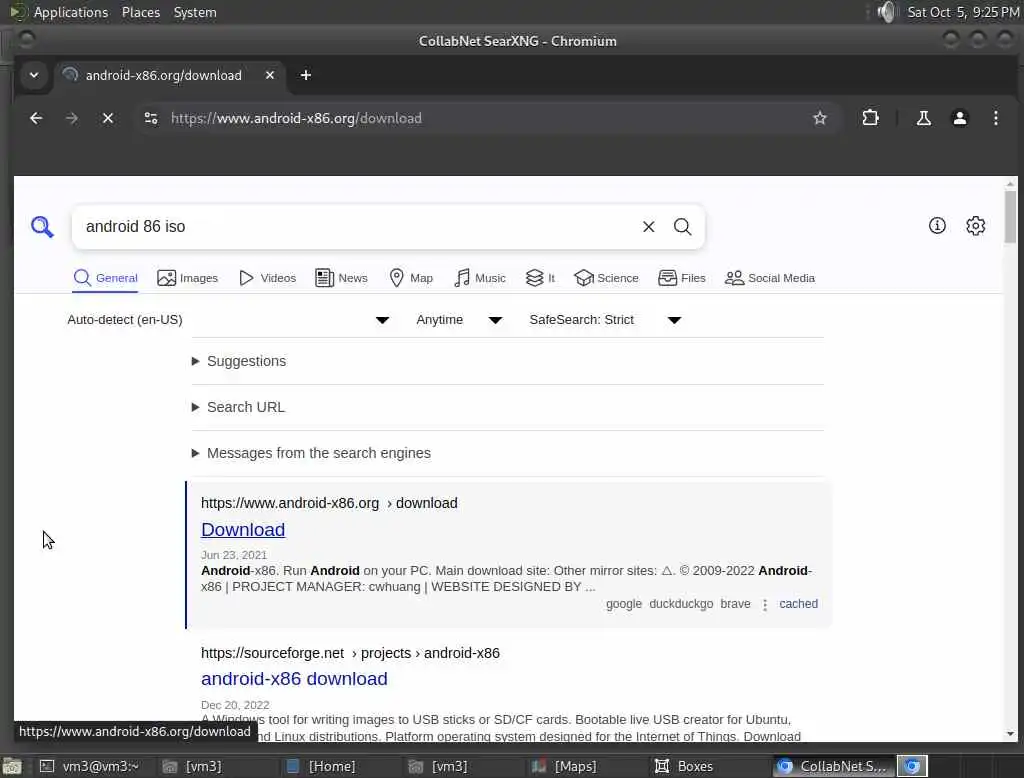Viewport: 1024px width, 778px height.
Task: Switch to [Maps] window in taskbar
Action: [566, 766]
